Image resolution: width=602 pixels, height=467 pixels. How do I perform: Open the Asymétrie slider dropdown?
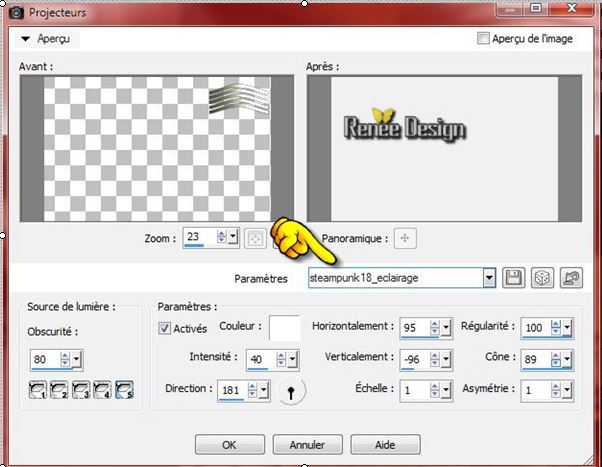click(567, 391)
